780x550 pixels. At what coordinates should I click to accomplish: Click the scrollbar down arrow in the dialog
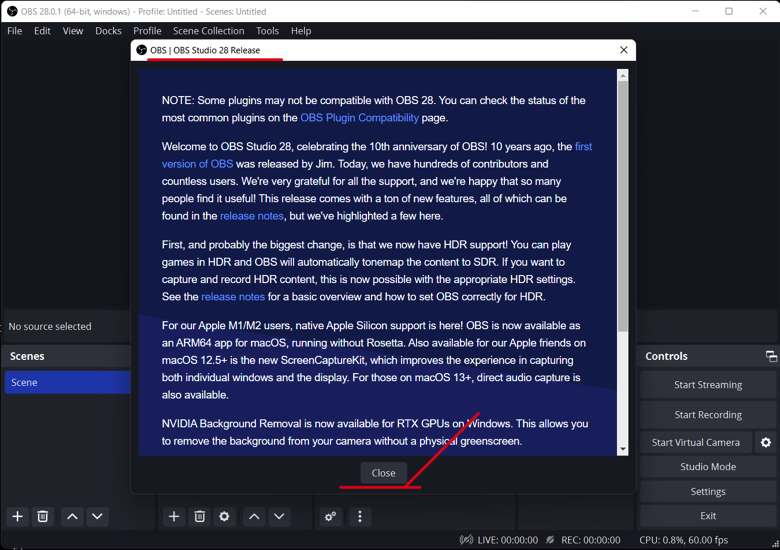tap(622, 450)
